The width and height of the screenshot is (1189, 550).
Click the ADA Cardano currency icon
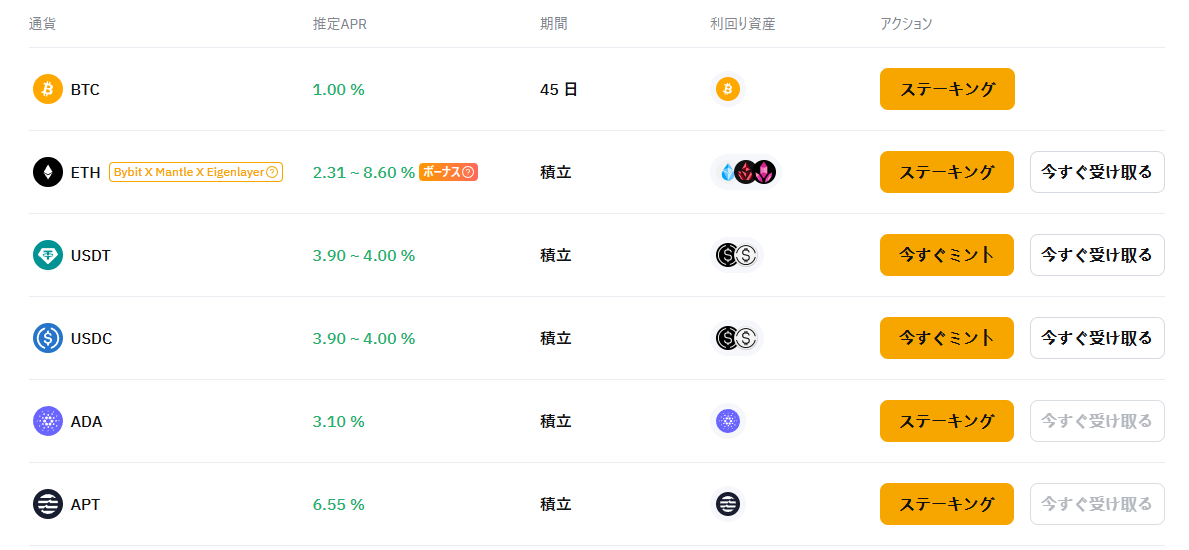pos(48,421)
